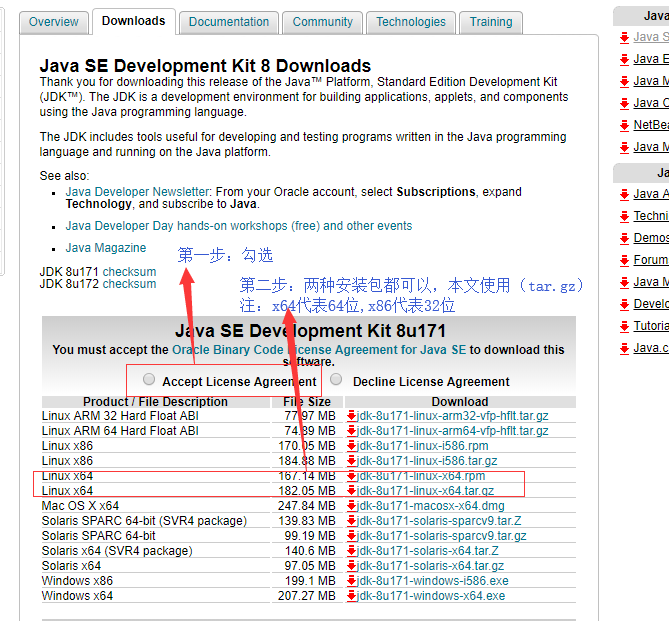
Task: Click red arrow icon beside NetBea…
Action: tap(625, 125)
